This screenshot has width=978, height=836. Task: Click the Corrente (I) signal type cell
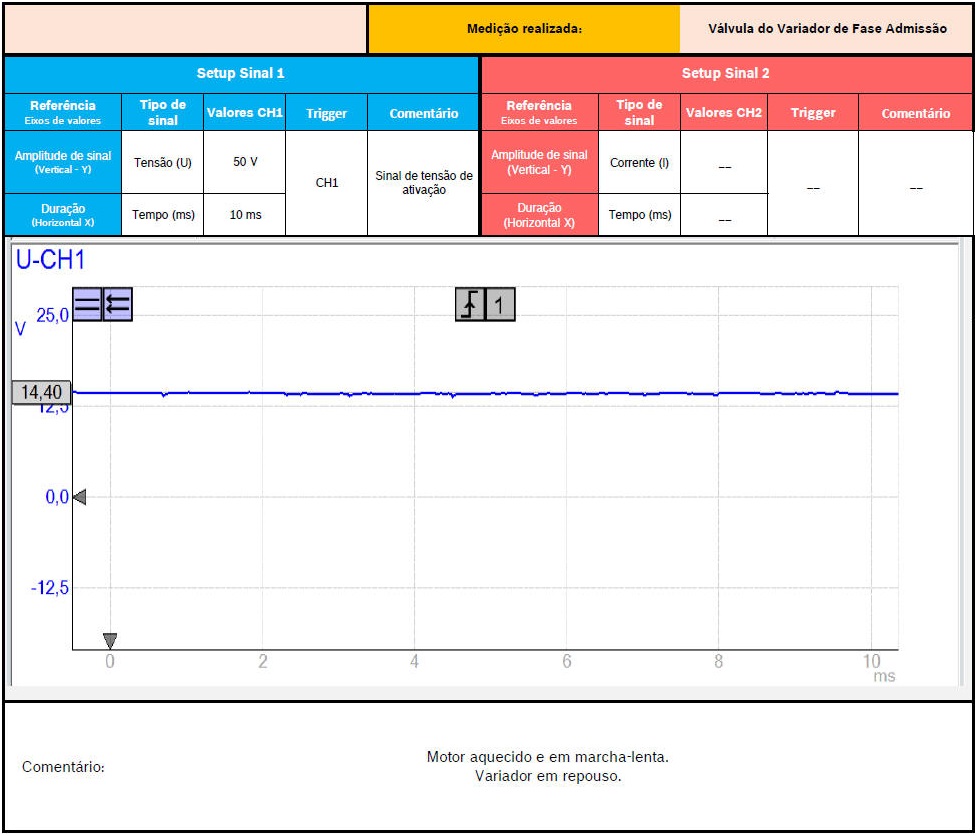(x=639, y=162)
